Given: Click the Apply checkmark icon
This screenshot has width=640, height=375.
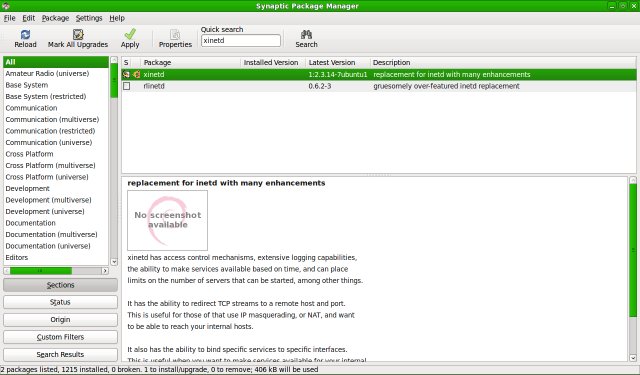Looking at the screenshot, I should [x=130, y=34].
